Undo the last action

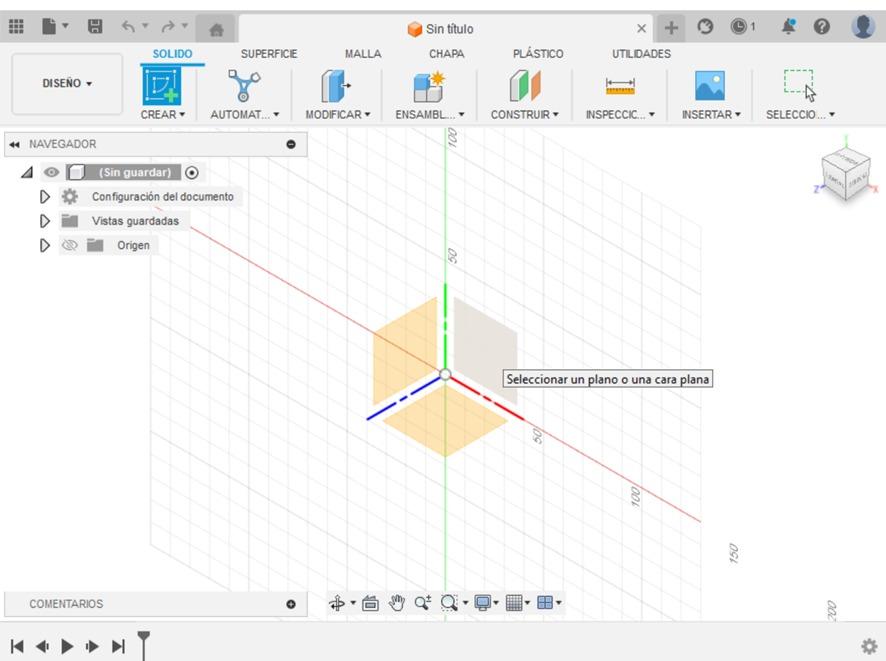click(128, 27)
